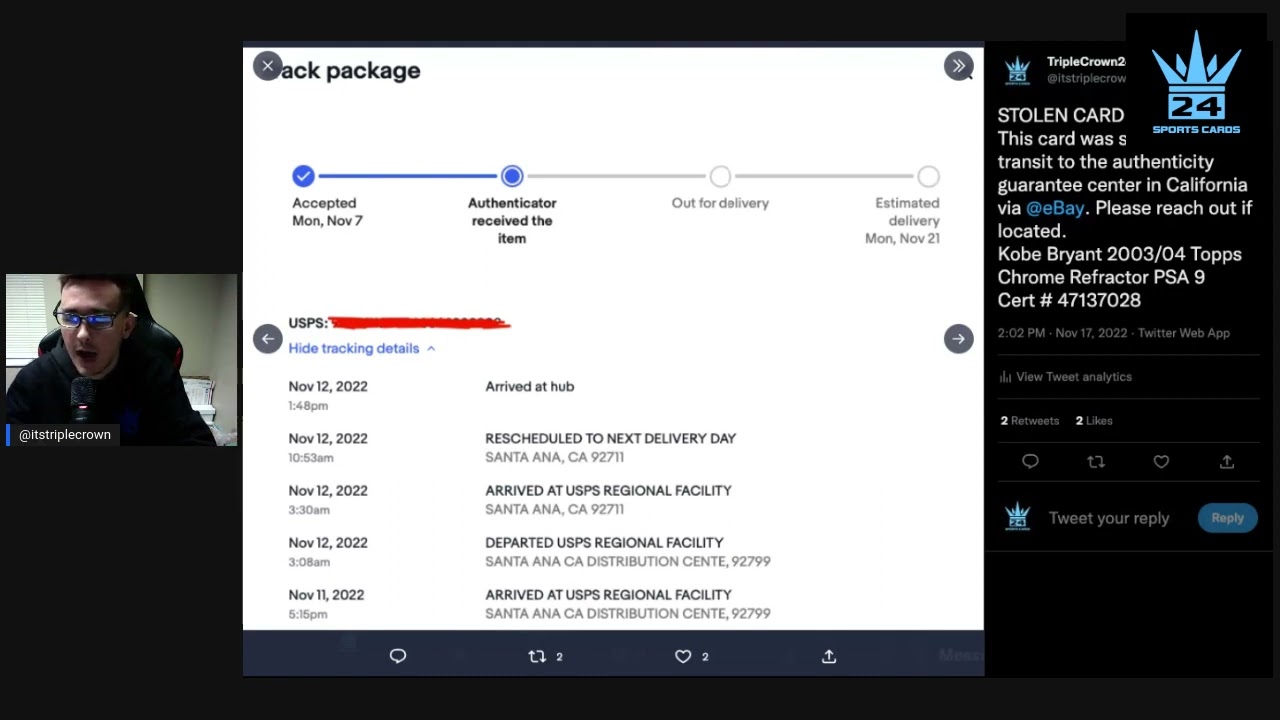The height and width of the screenshot is (720, 1280).
Task: Click the @itstriplecrown webcam label
Action: click(x=65, y=435)
